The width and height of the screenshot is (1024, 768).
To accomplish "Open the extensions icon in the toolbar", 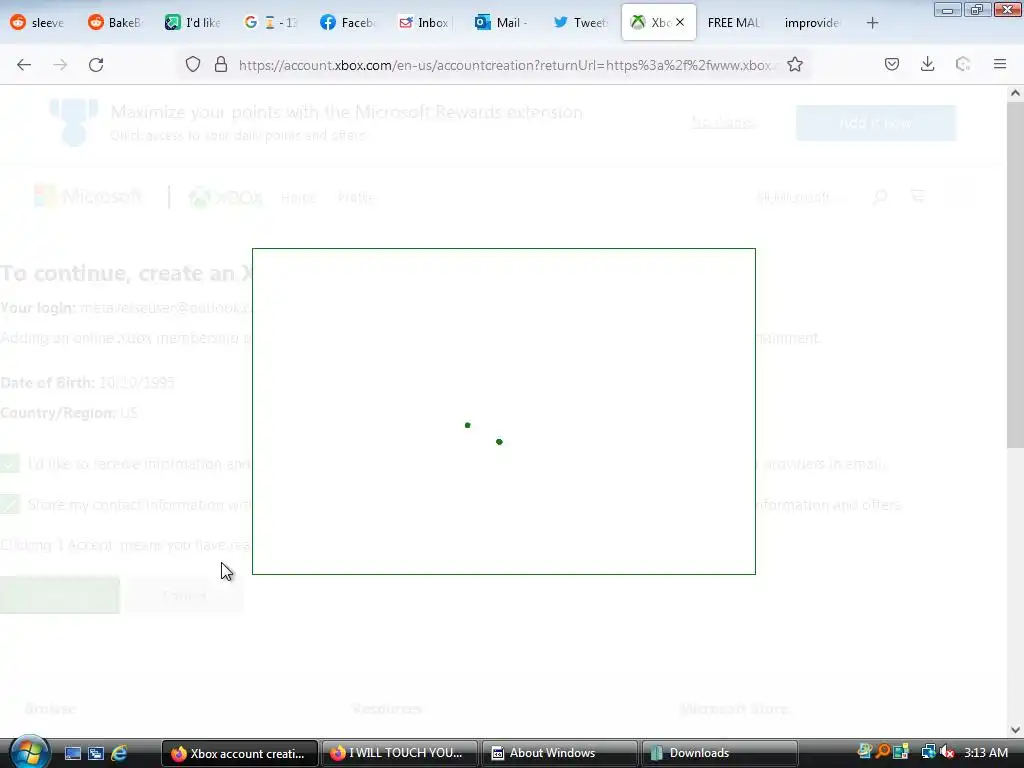I will (x=963, y=64).
